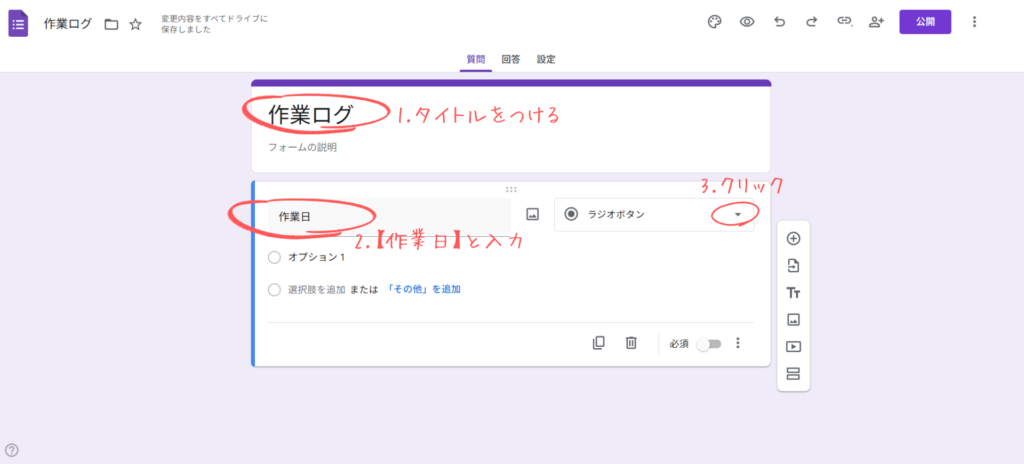
Task: Open the more options menu beside 公開
Action: point(974,22)
